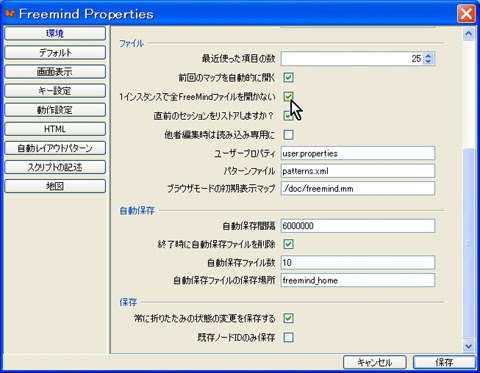Click the FreeMind butterfly title bar icon
This screenshot has height=373, width=480.
(10, 14)
